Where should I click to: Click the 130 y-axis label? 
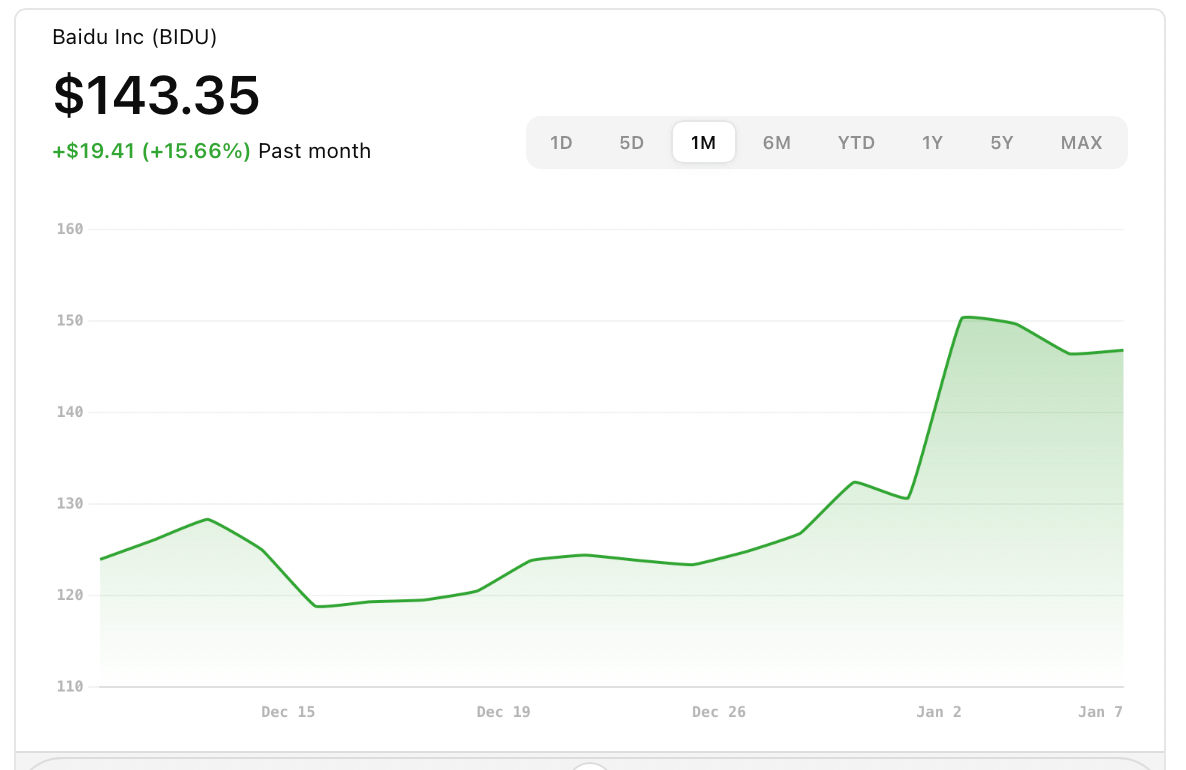click(x=70, y=503)
